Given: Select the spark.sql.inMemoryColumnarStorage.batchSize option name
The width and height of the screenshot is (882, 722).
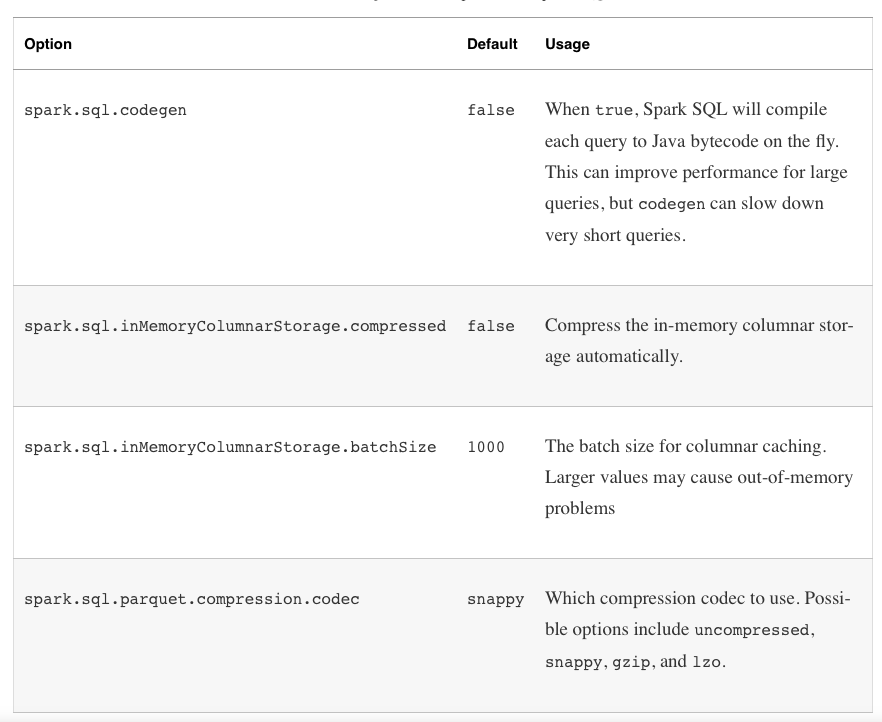Looking at the screenshot, I should coord(230,447).
